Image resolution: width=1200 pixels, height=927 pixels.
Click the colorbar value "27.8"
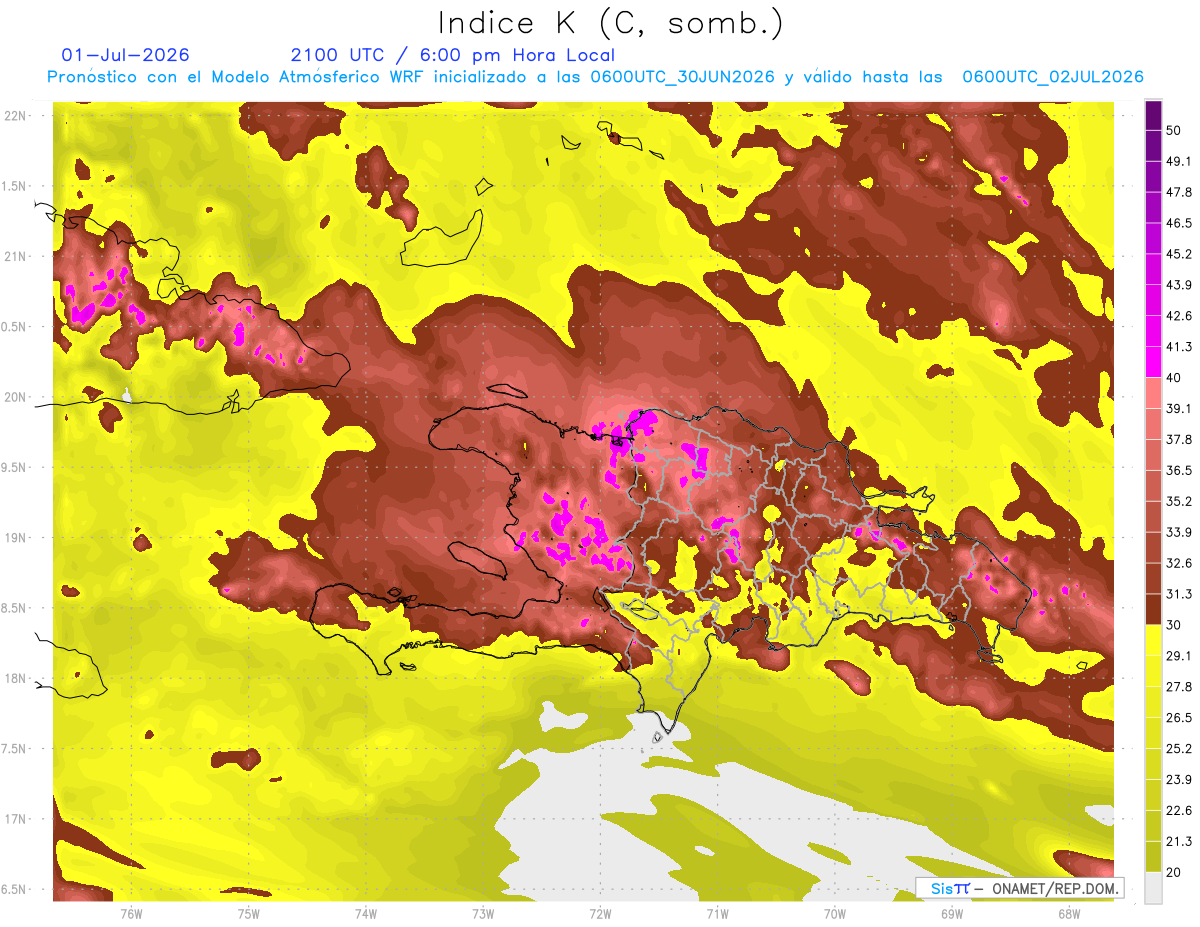coord(1180,686)
